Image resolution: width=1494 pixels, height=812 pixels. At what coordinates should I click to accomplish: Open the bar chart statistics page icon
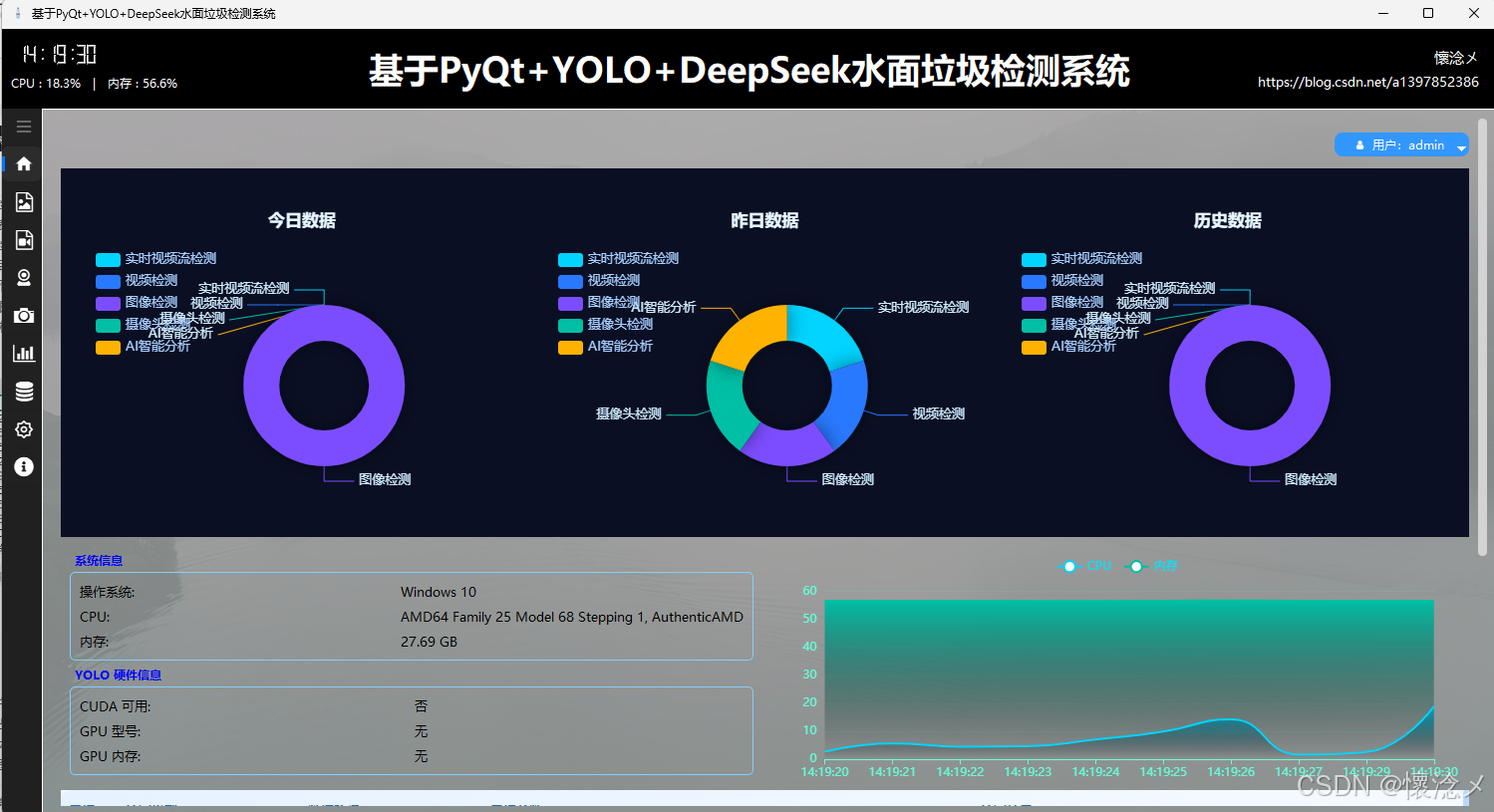pos(24,354)
